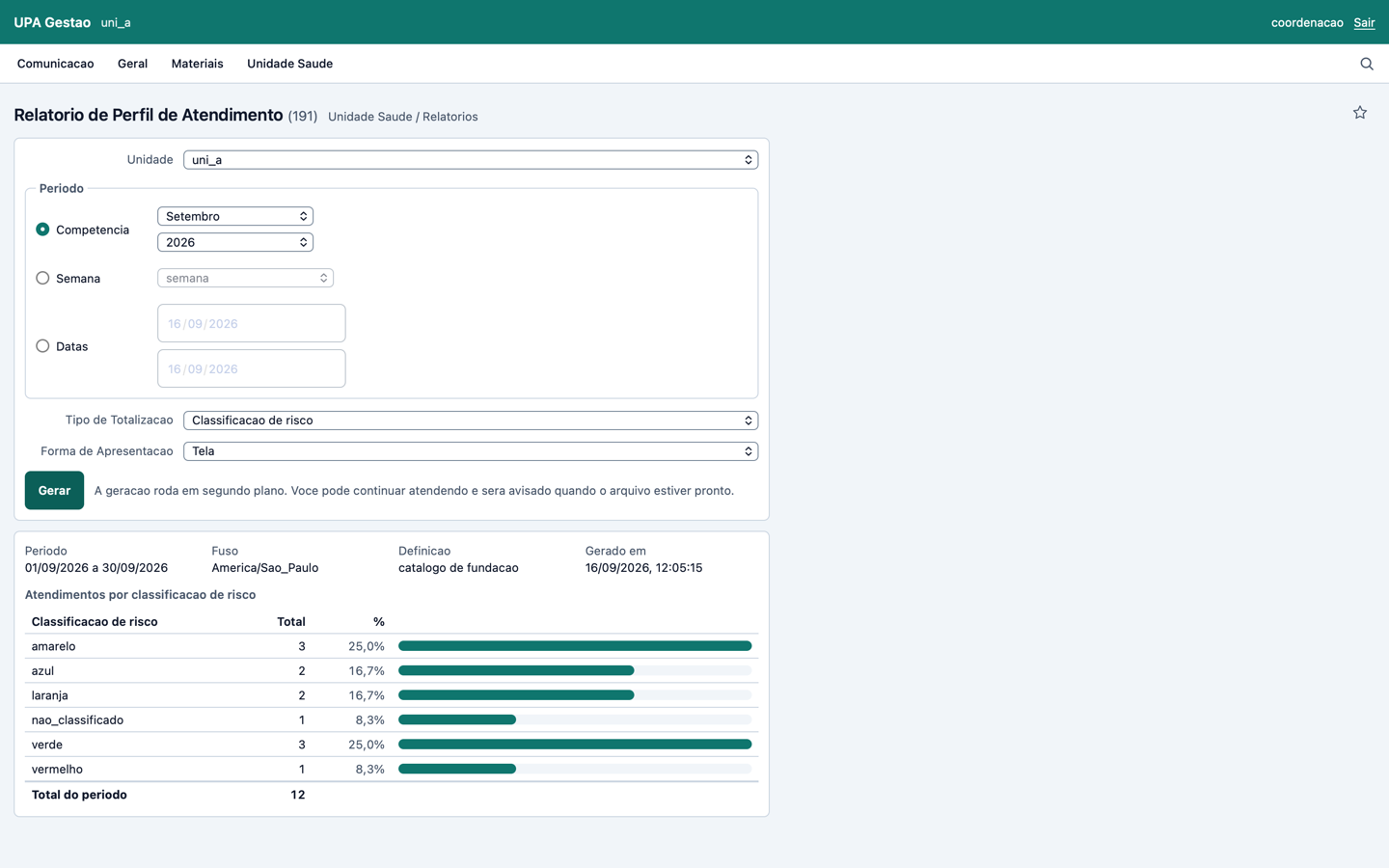The image size is (1389, 868).
Task: Click the Relatorio de Perfil de Atendimento title
Action: (x=149, y=115)
